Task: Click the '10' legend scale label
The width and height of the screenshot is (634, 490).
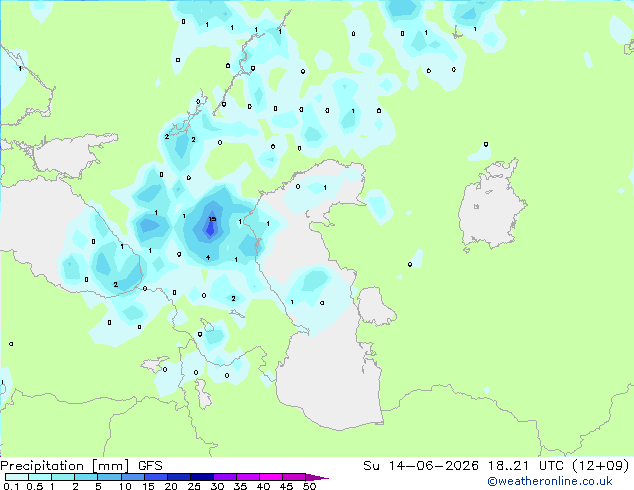Action: tap(125, 486)
